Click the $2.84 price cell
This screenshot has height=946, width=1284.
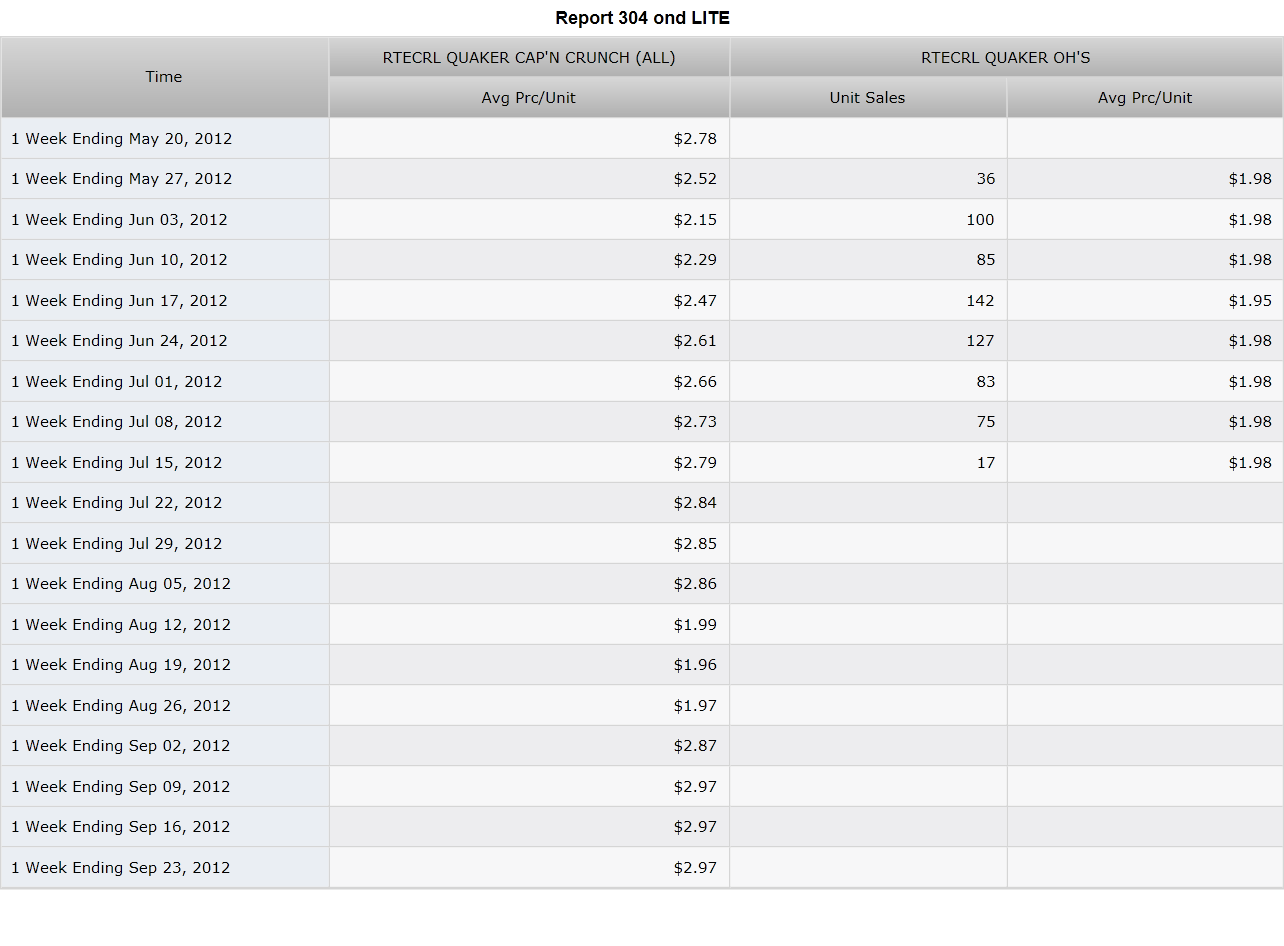point(529,503)
